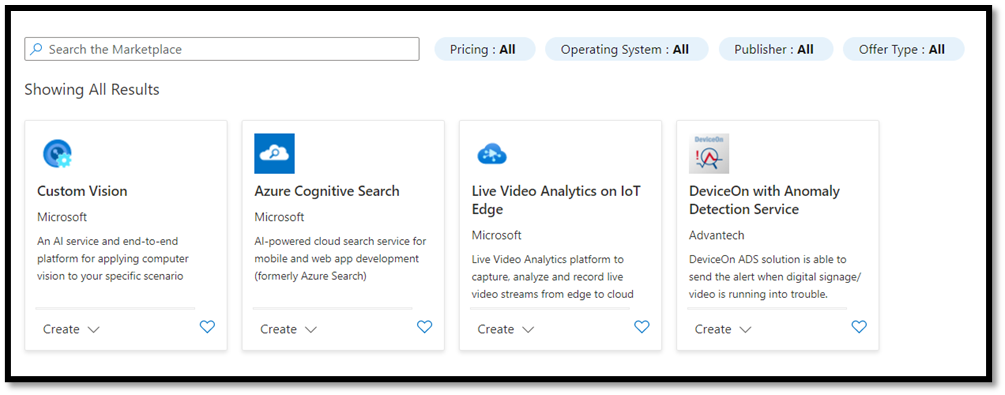1005x395 pixels.
Task: Favorite Custom Vision with heart icon
Action: coord(207,327)
